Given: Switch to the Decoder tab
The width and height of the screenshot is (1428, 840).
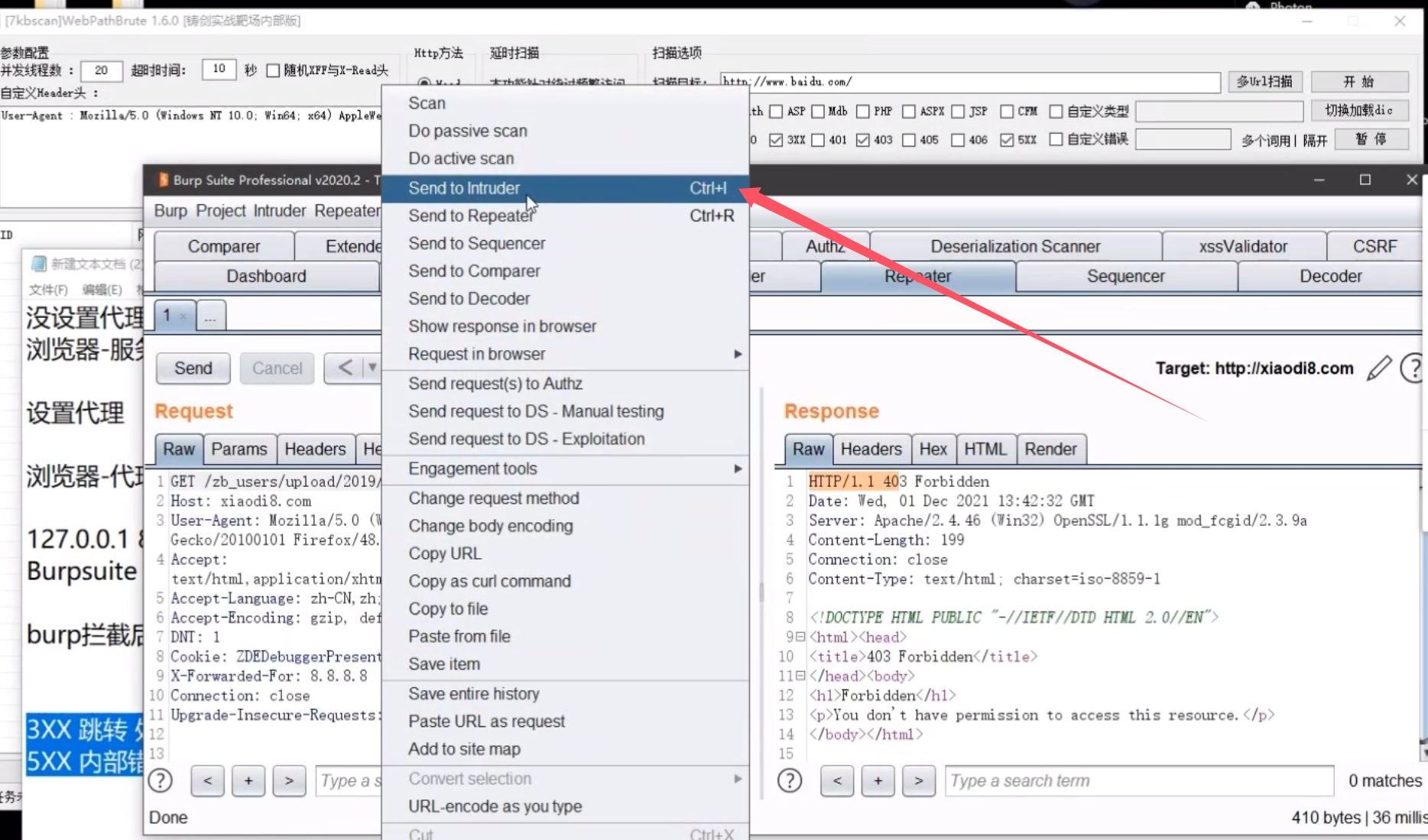Looking at the screenshot, I should [x=1330, y=276].
